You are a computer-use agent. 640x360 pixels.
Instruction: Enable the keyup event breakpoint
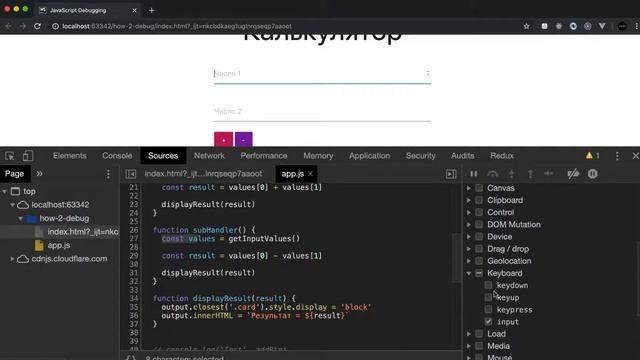tap(488, 298)
